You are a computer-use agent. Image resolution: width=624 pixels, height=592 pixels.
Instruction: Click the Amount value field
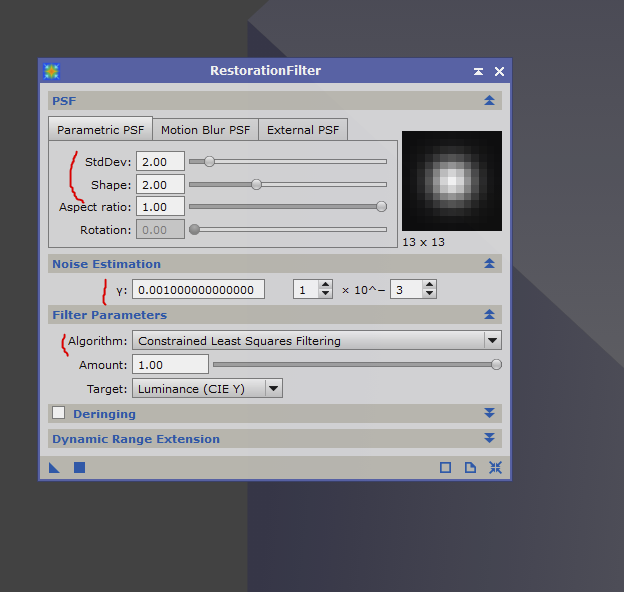pyautogui.click(x=170, y=364)
